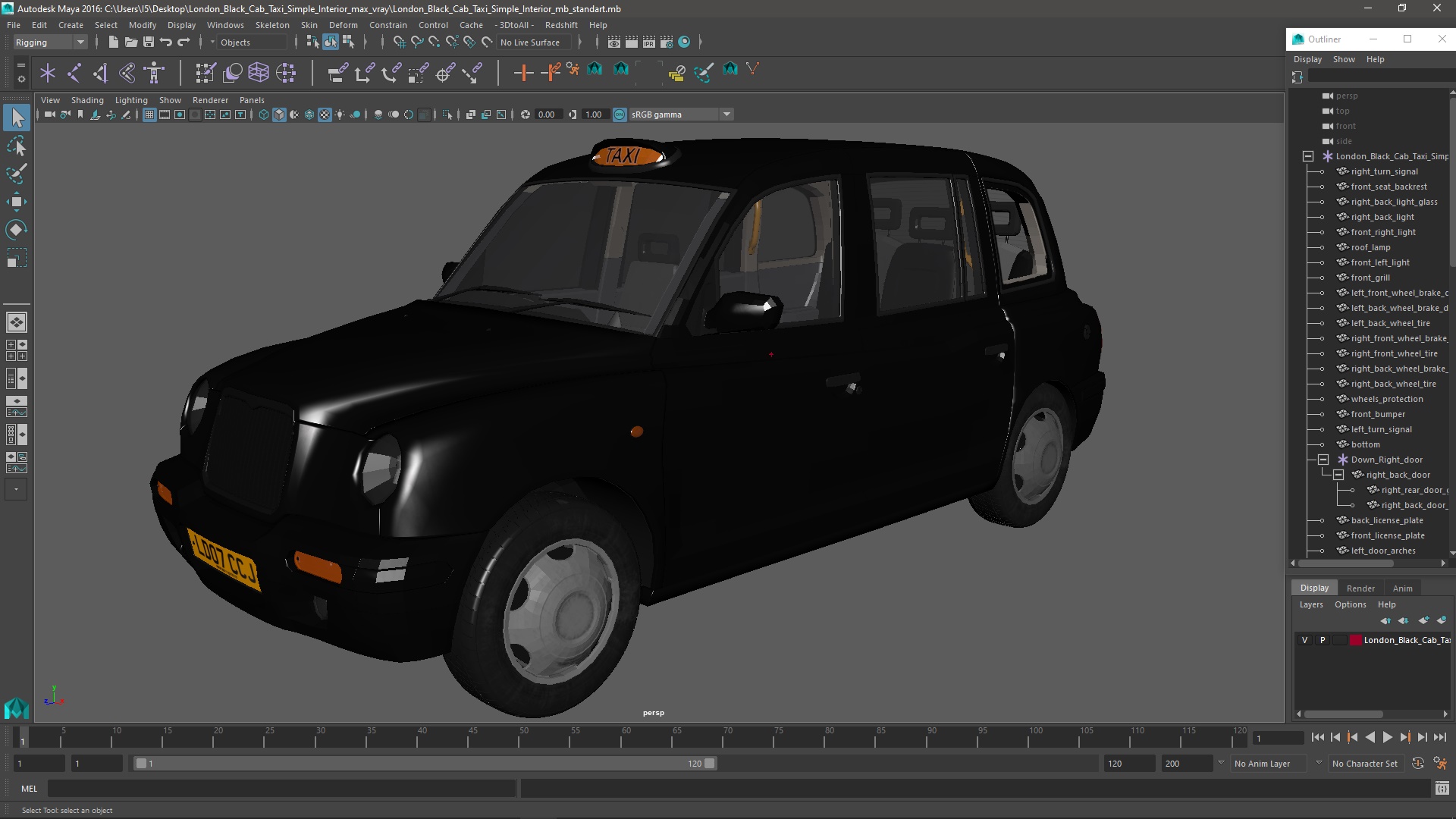Image resolution: width=1456 pixels, height=819 pixels.
Task: Click the human skeleton shelf icon
Action: click(x=154, y=73)
